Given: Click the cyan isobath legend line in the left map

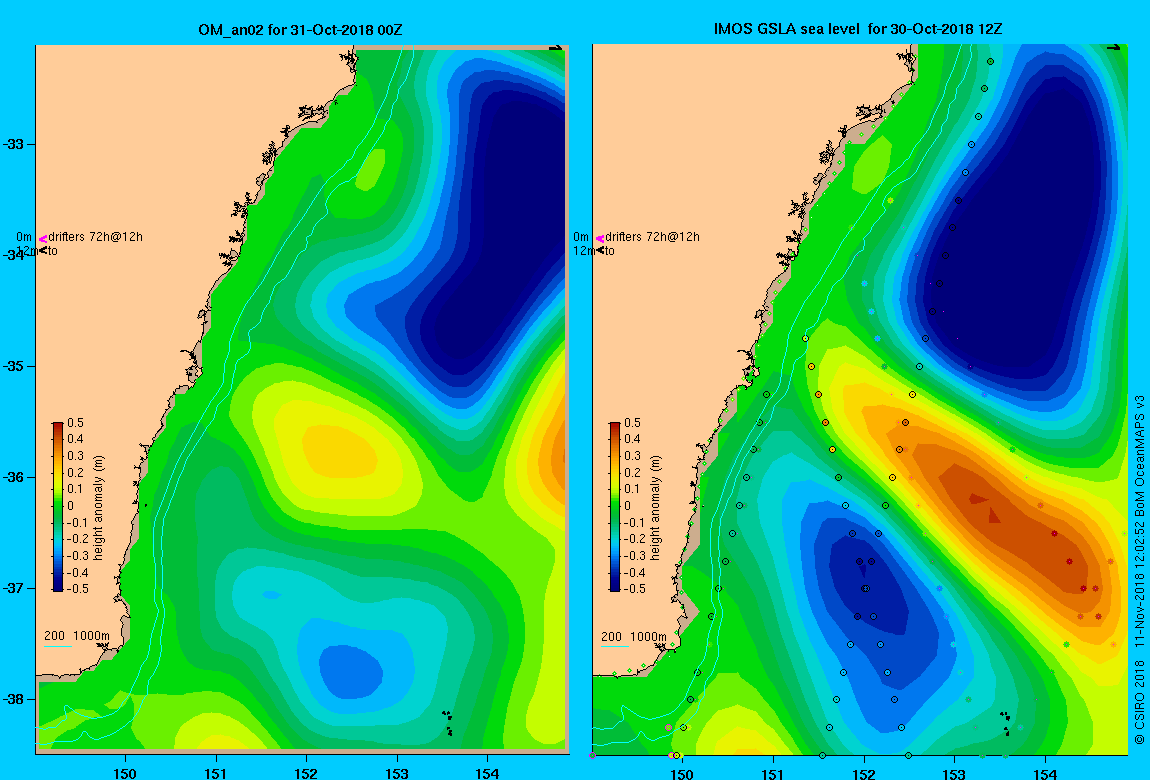Looking at the screenshot, I should pyautogui.click(x=58, y=646).
